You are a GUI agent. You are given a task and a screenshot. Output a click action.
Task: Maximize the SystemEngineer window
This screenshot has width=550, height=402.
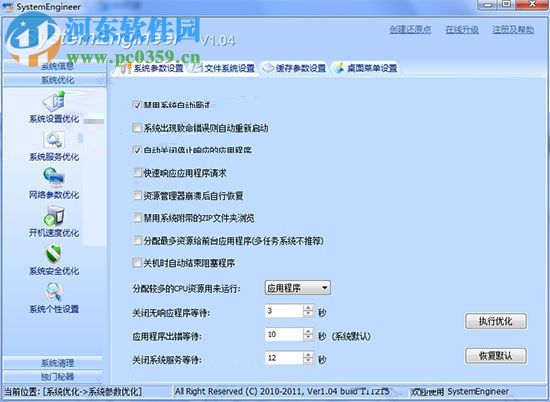coord(507,5)
